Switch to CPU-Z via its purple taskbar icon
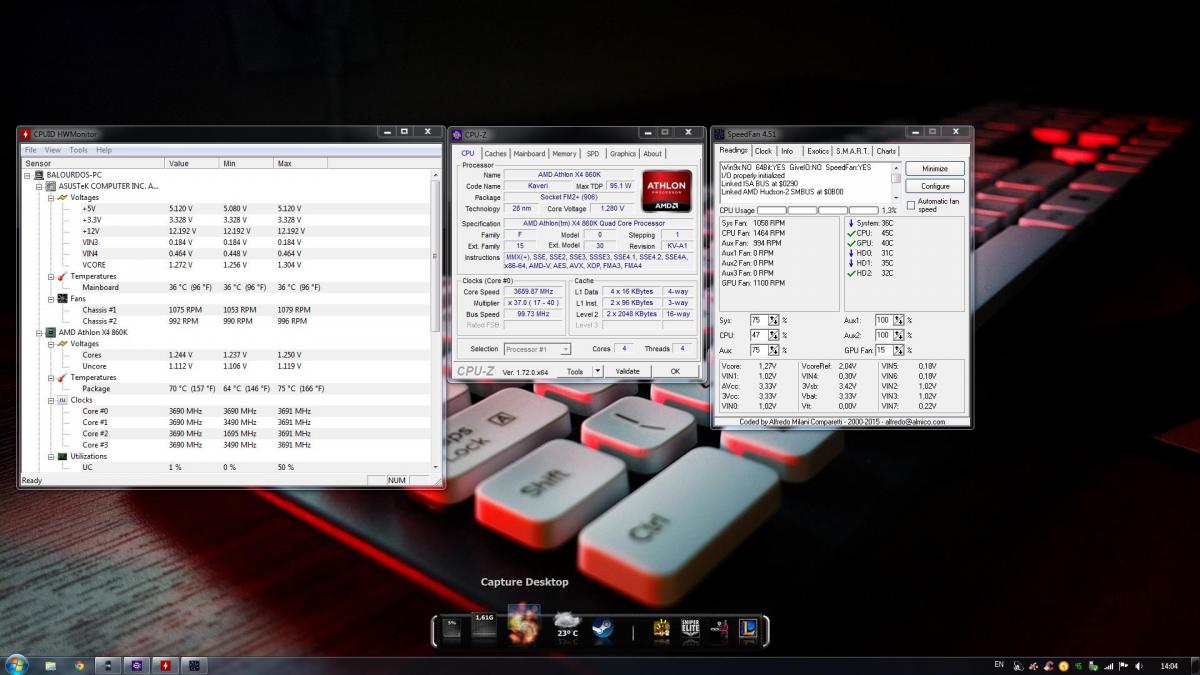 point(136,666)
